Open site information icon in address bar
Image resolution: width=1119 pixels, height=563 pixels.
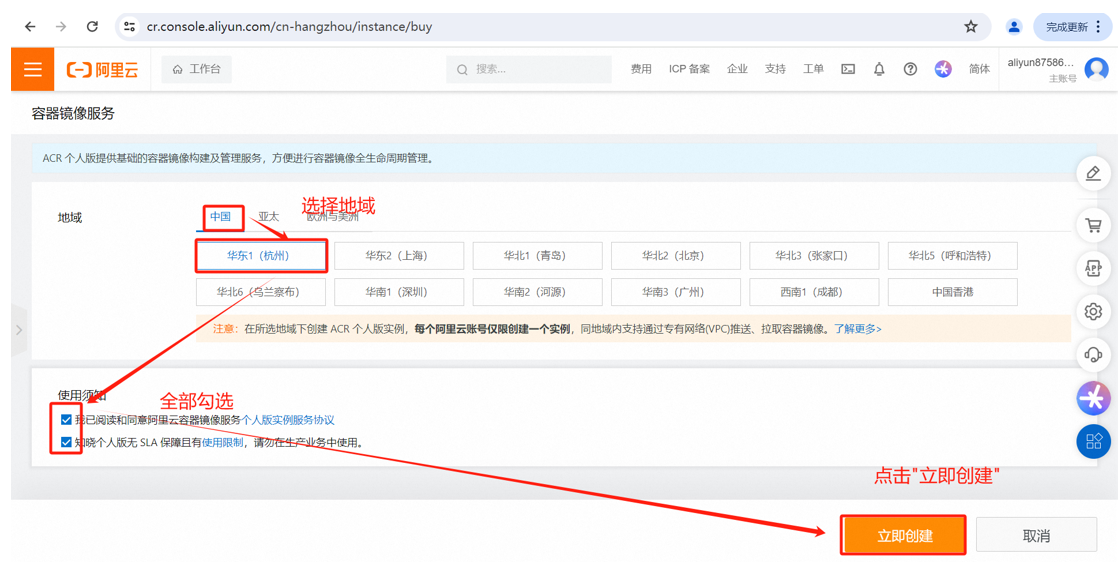pyautogui.click(x=129, y=27)
